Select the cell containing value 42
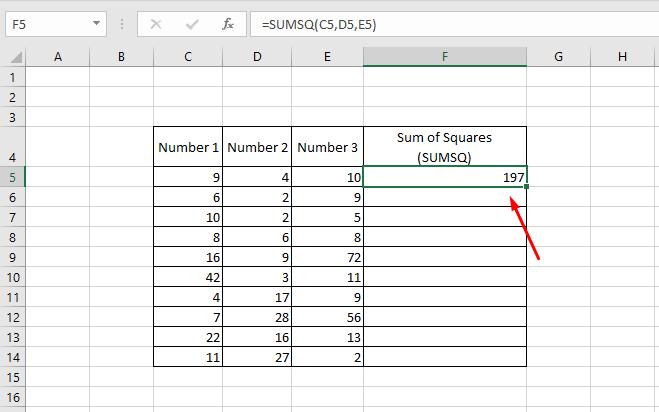 click(188, 276)
